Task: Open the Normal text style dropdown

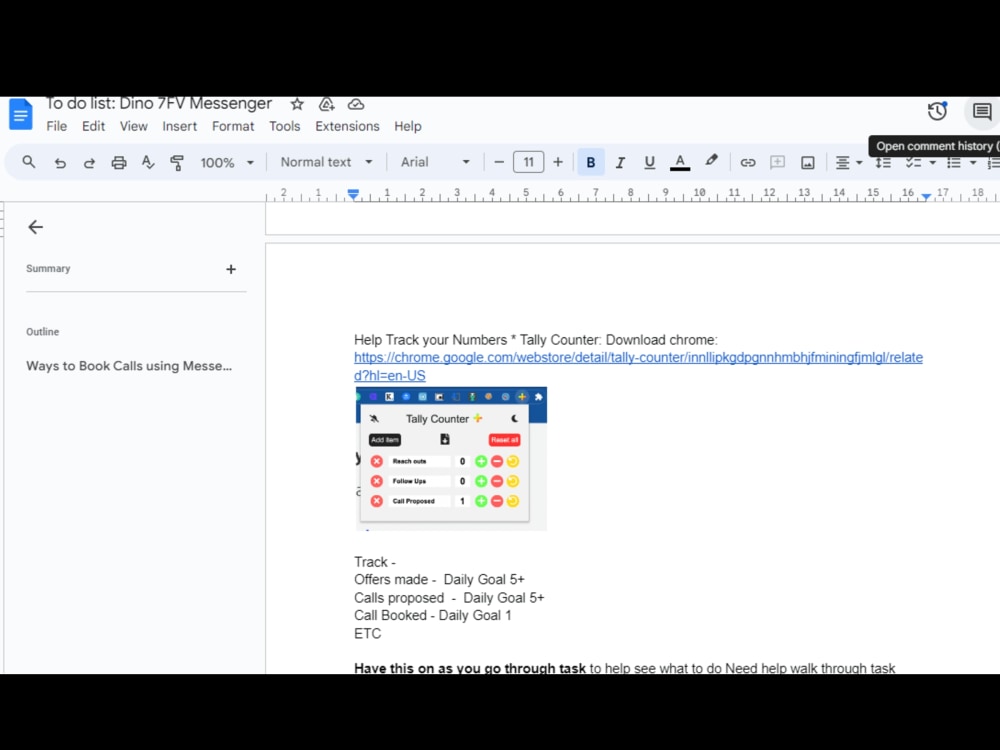Action: tap(326, 162)
